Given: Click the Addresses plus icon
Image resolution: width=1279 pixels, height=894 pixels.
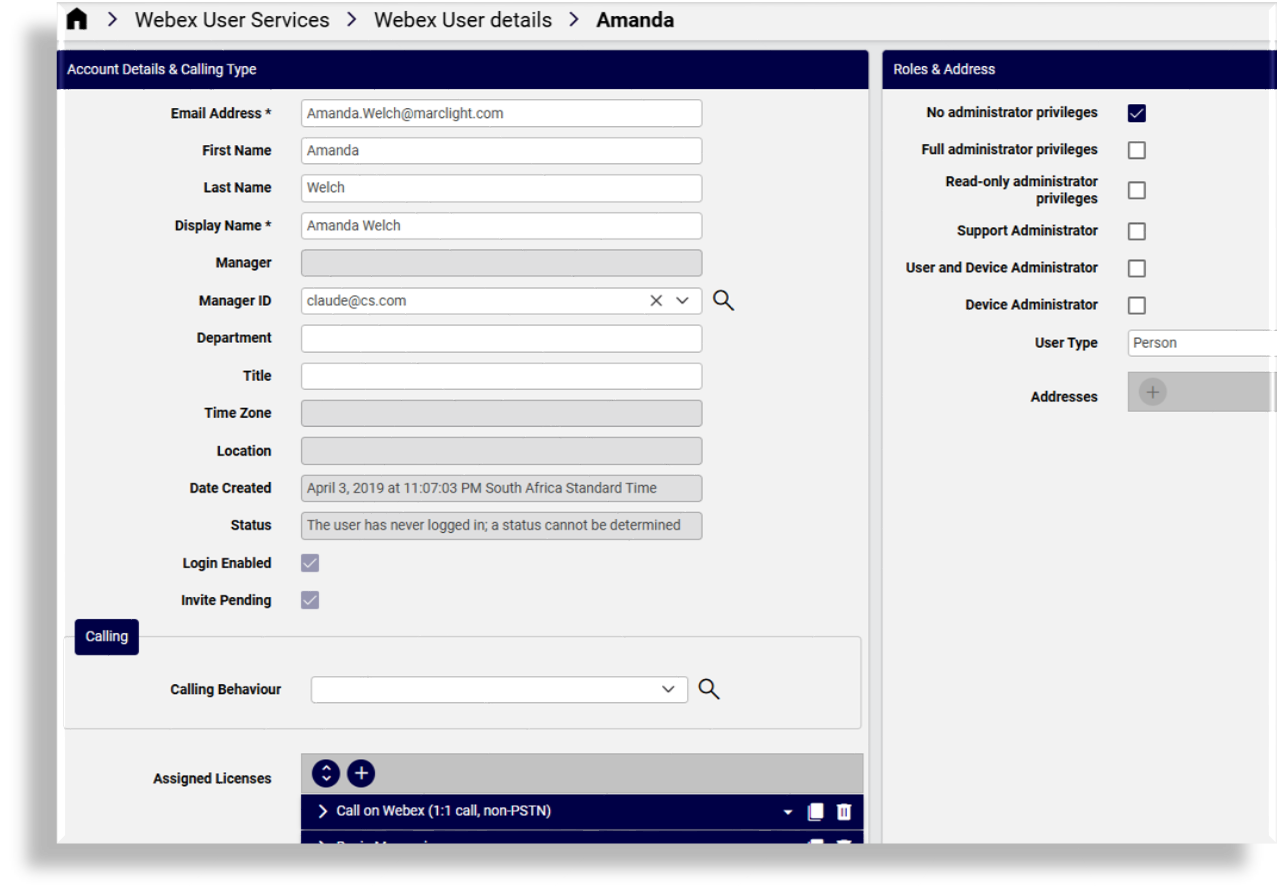Looking at the screenshot, I should click(x=1151, y=392).
